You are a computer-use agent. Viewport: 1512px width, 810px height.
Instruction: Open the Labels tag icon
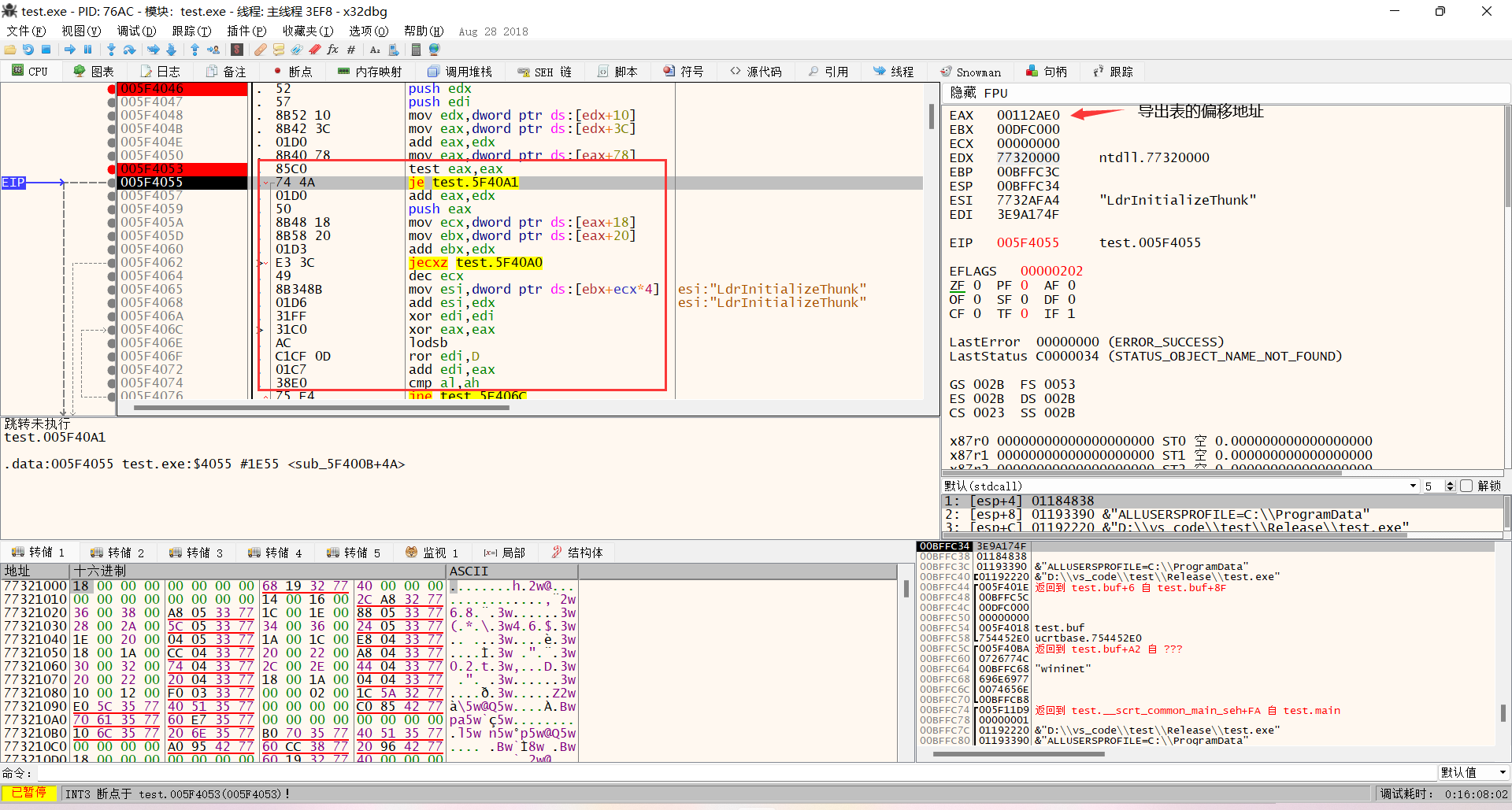[296, 50]
